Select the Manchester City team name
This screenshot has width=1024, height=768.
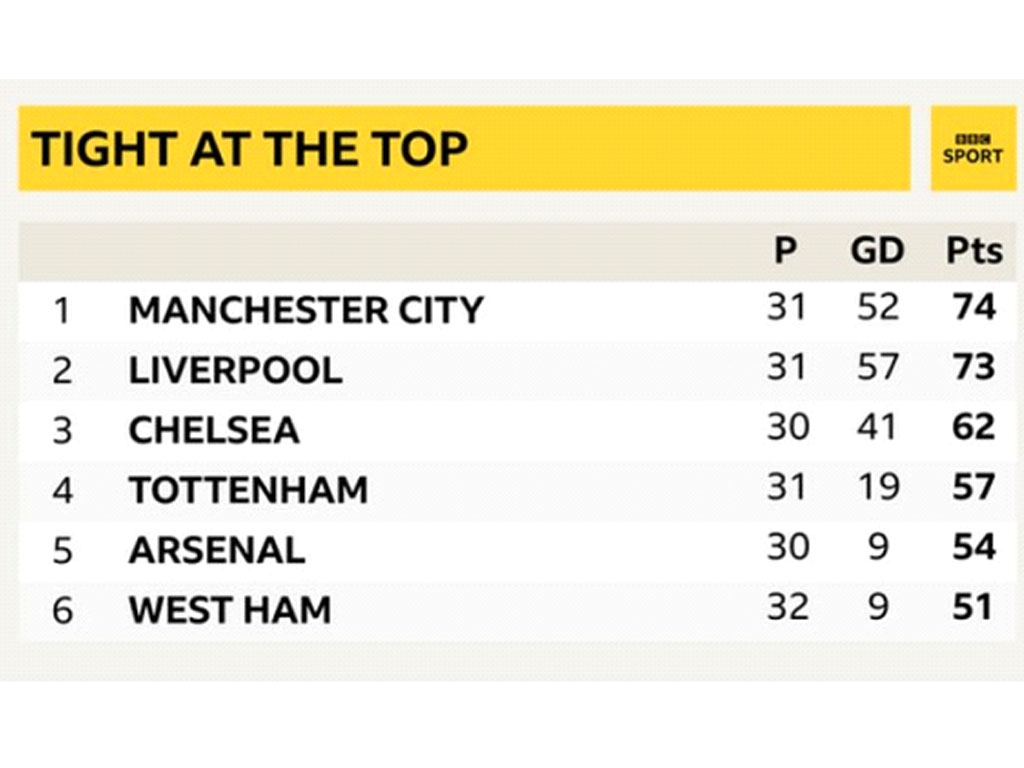click(306, 310)
